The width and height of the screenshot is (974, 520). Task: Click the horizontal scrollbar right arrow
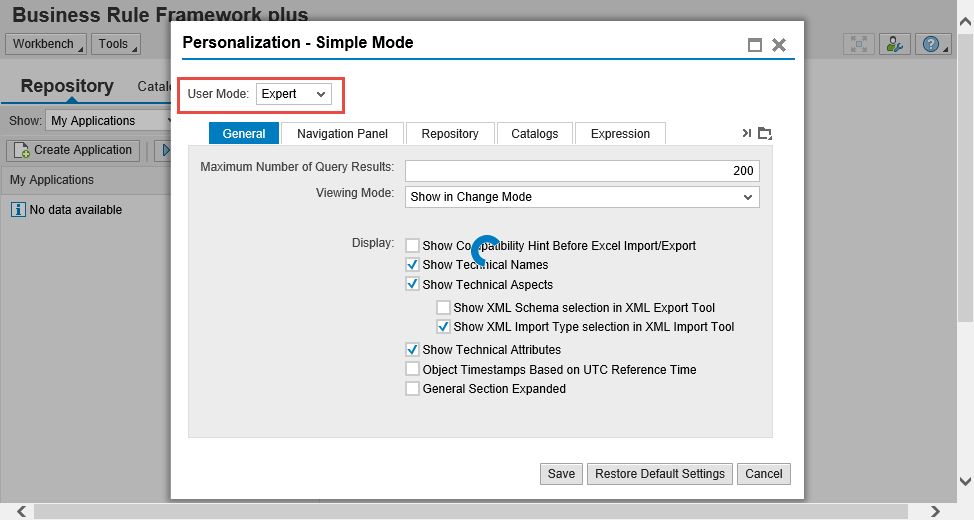935,511
